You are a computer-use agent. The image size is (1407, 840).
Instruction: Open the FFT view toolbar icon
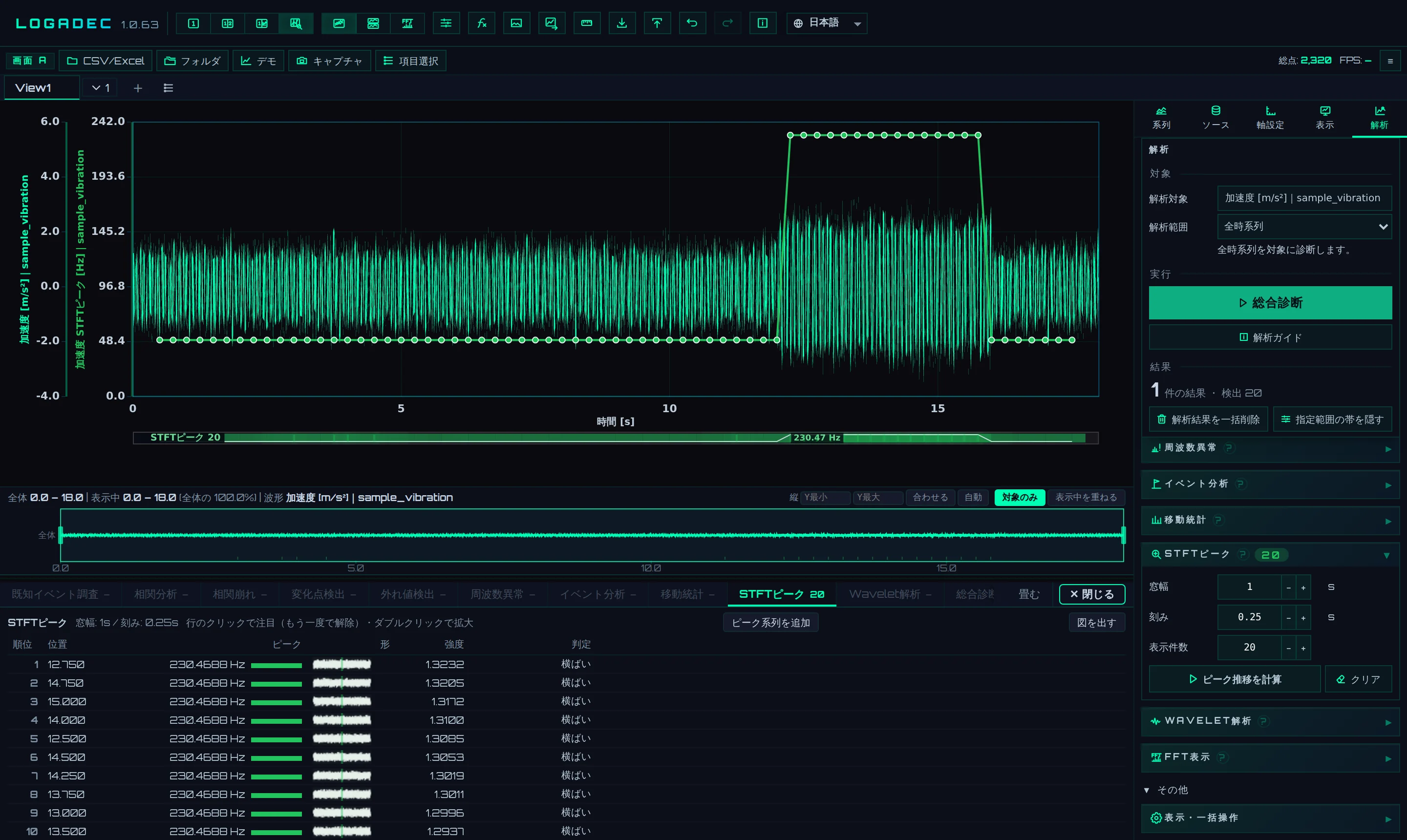(407, 23)
